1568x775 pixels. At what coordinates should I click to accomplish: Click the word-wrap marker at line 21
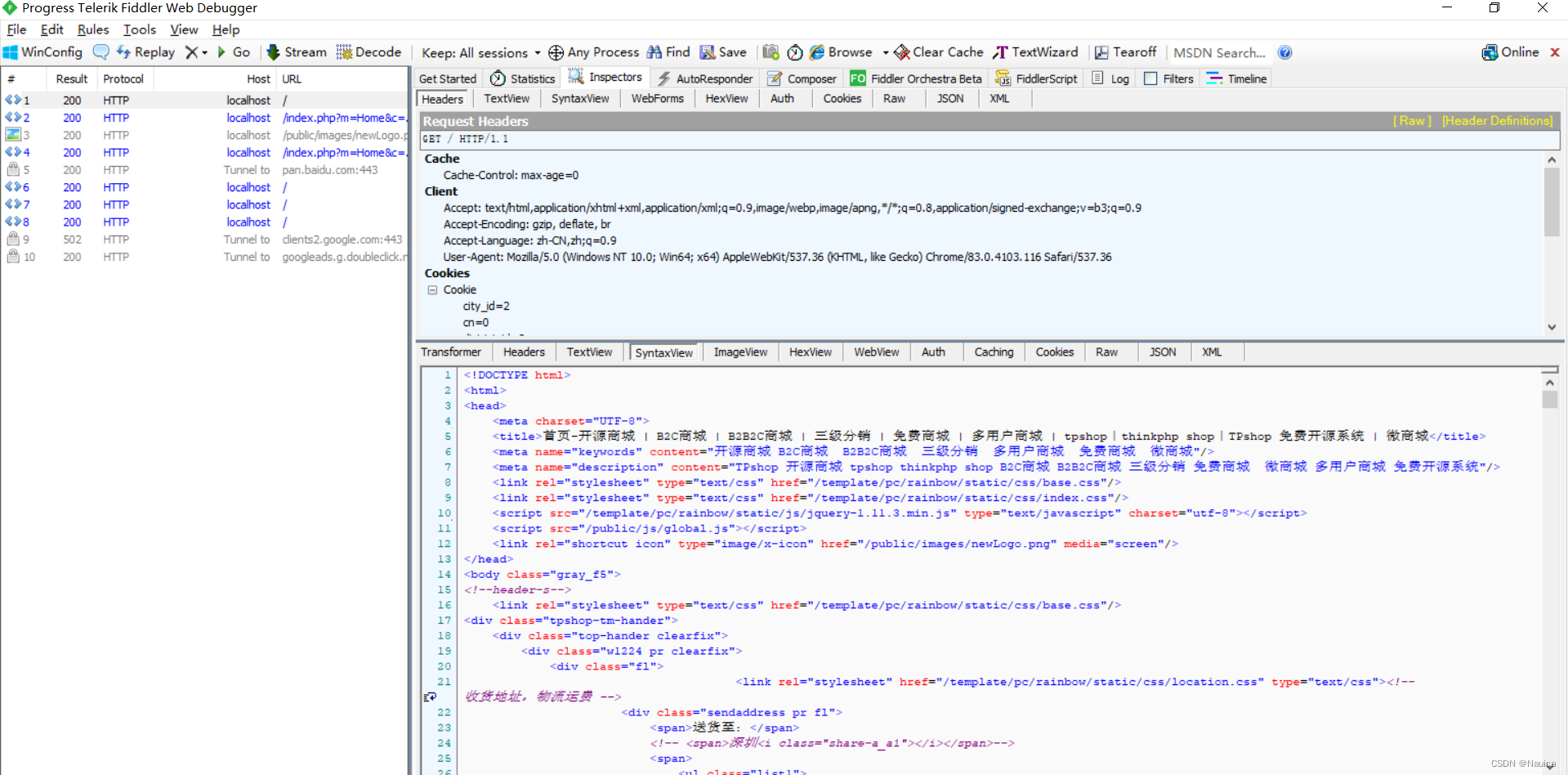430,697
